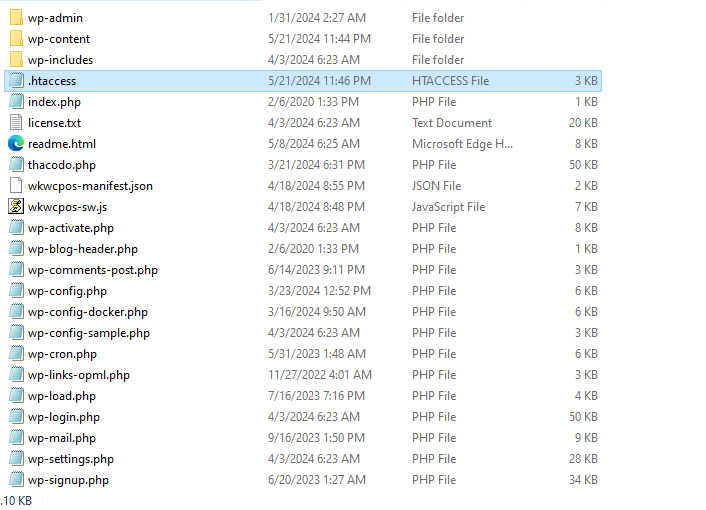Select the file name wkwcpos-manifest.json
This screenshot has width=706, height=510.
click(91, 186)
